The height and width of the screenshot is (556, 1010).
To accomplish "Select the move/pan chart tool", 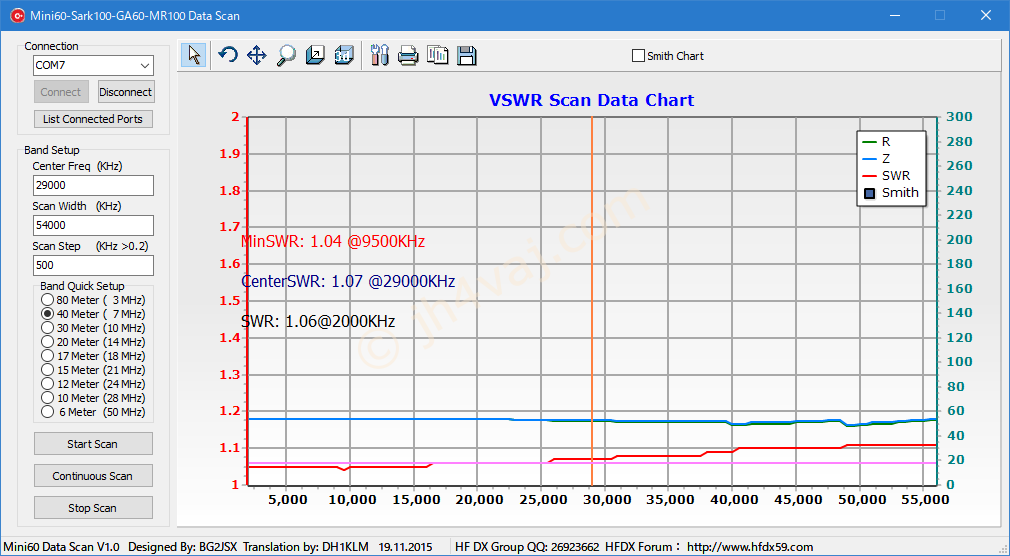I will pyautogui.click(x=256, y=55).
